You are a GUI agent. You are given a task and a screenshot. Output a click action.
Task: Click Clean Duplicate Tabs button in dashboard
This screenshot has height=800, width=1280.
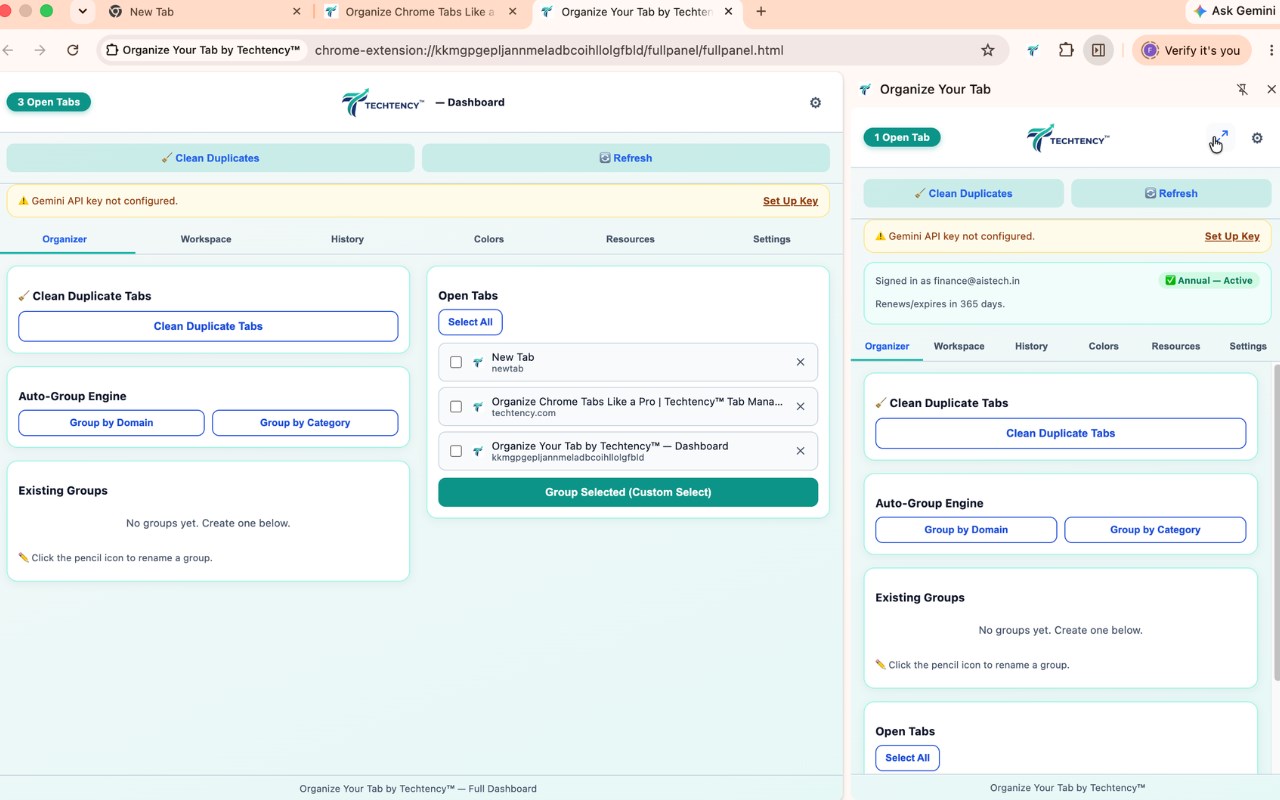point(208,326)
